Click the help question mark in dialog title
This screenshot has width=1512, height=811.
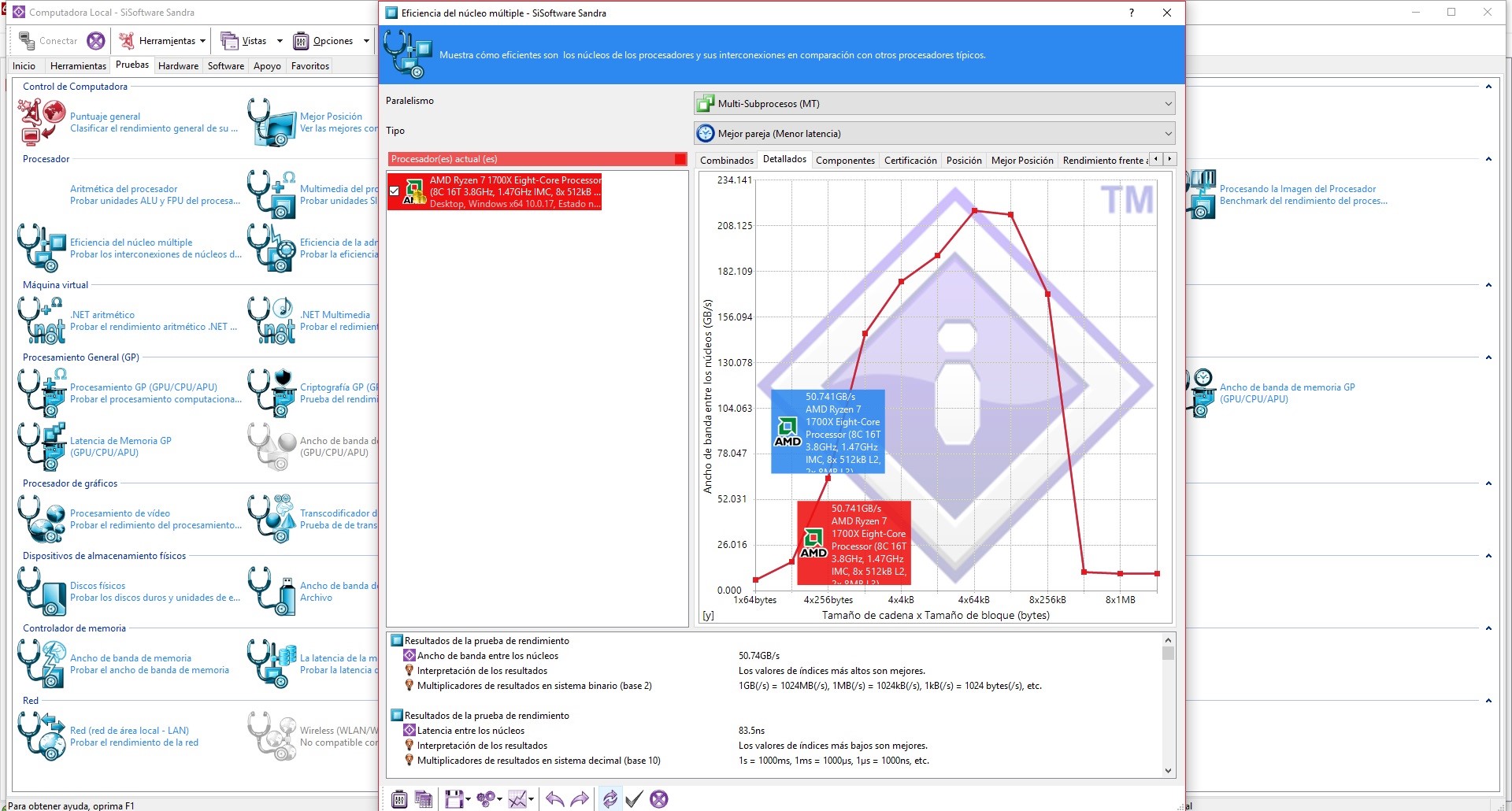(1132, 13)
